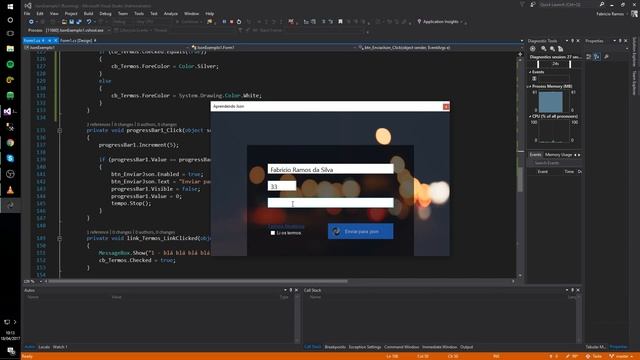
Task: Collapse the link_Termos_LinkClicked method outline
Action: coord(60,238)
